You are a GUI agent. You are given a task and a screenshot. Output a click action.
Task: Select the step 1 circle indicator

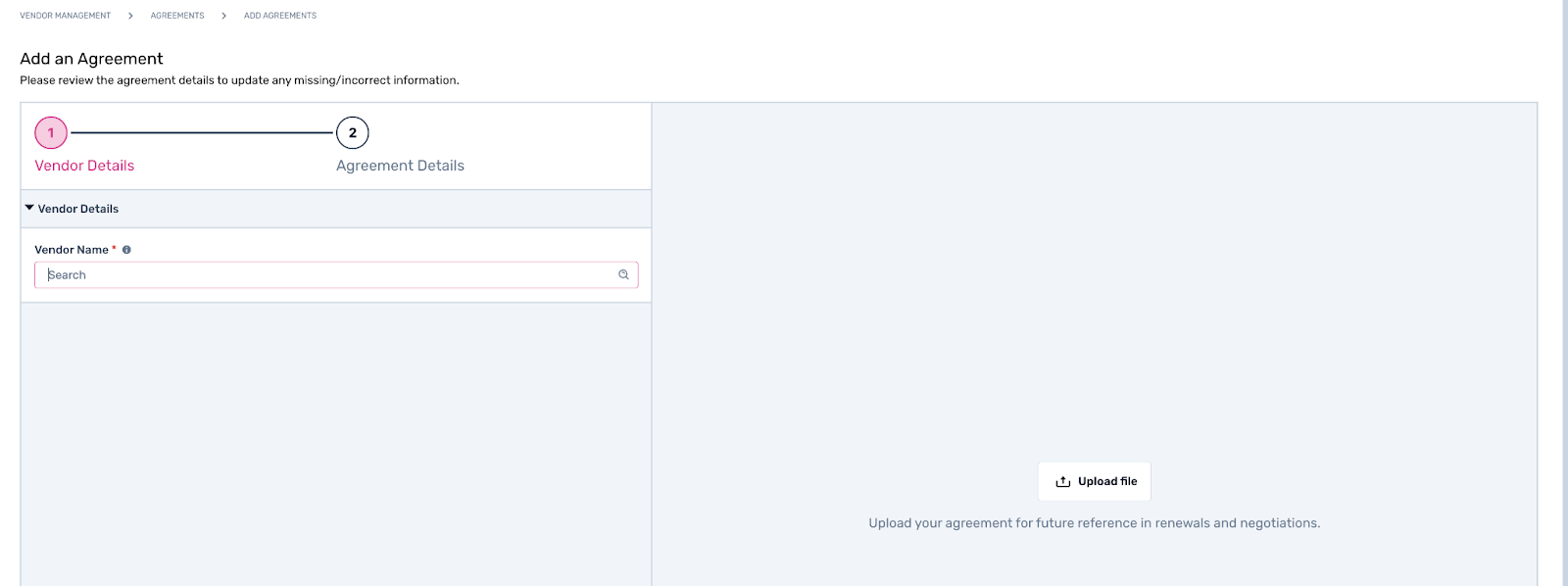pos(51,132)
